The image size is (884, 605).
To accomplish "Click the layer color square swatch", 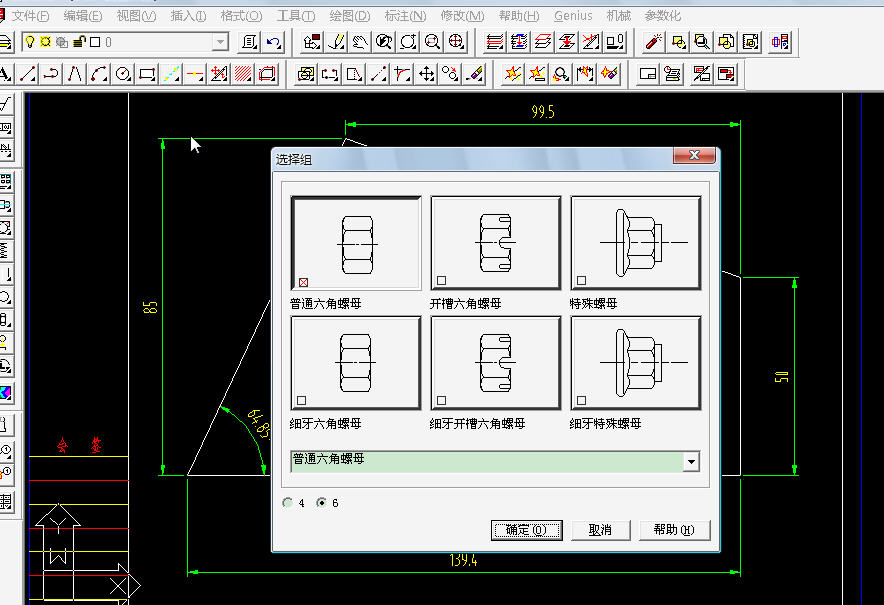I will 95,42.
